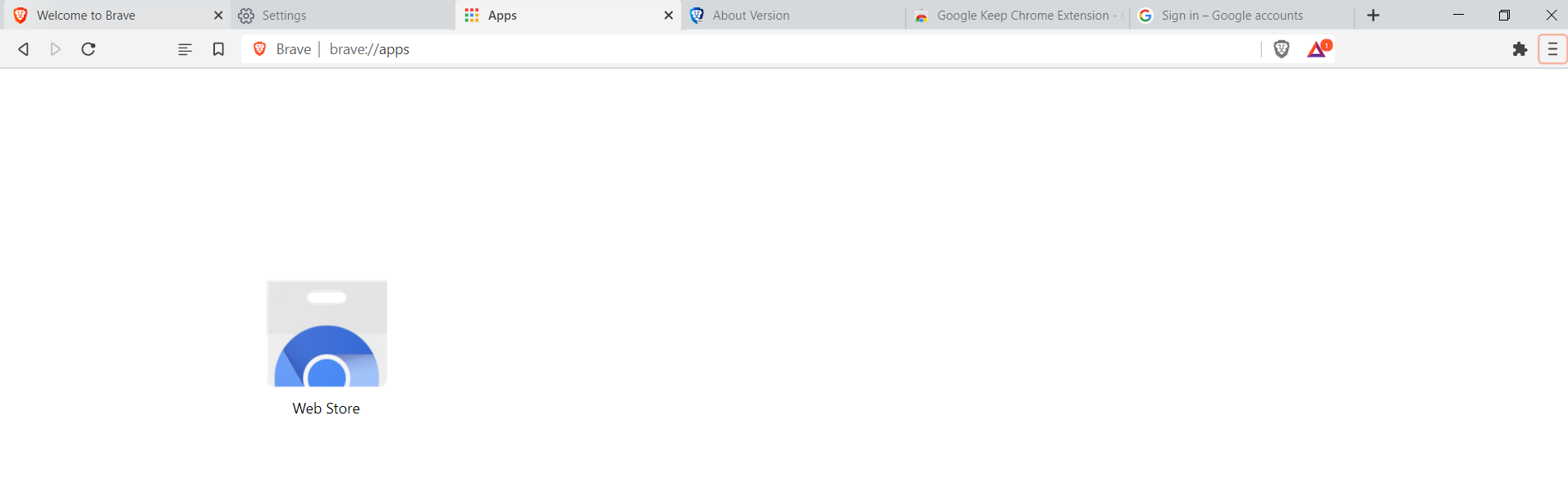
Task: Close the Brave browser window
Action: point(1551,15)
